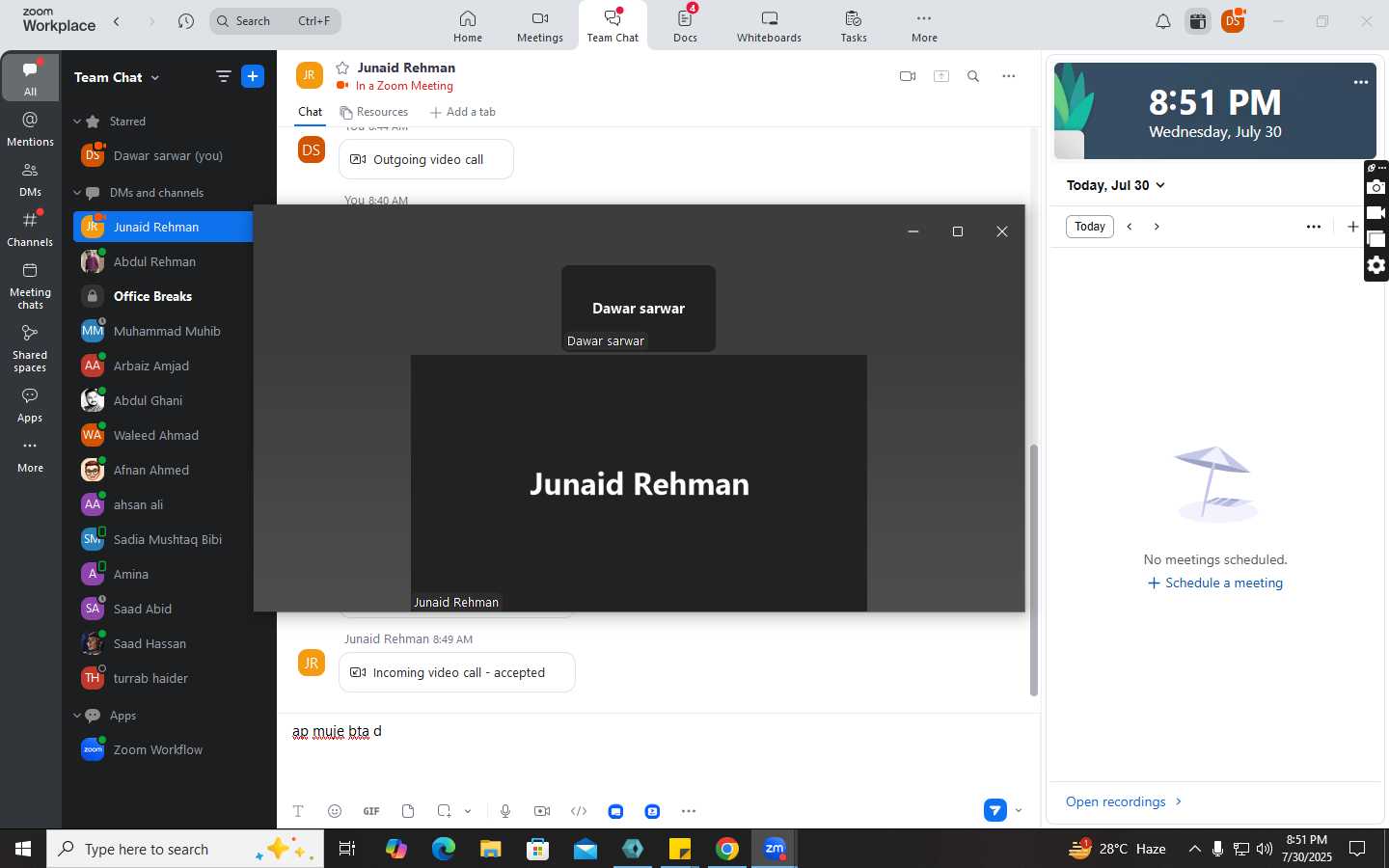Switch to the Resources tab in chat
The image size is (1389, 868).
tap(374, 112)
